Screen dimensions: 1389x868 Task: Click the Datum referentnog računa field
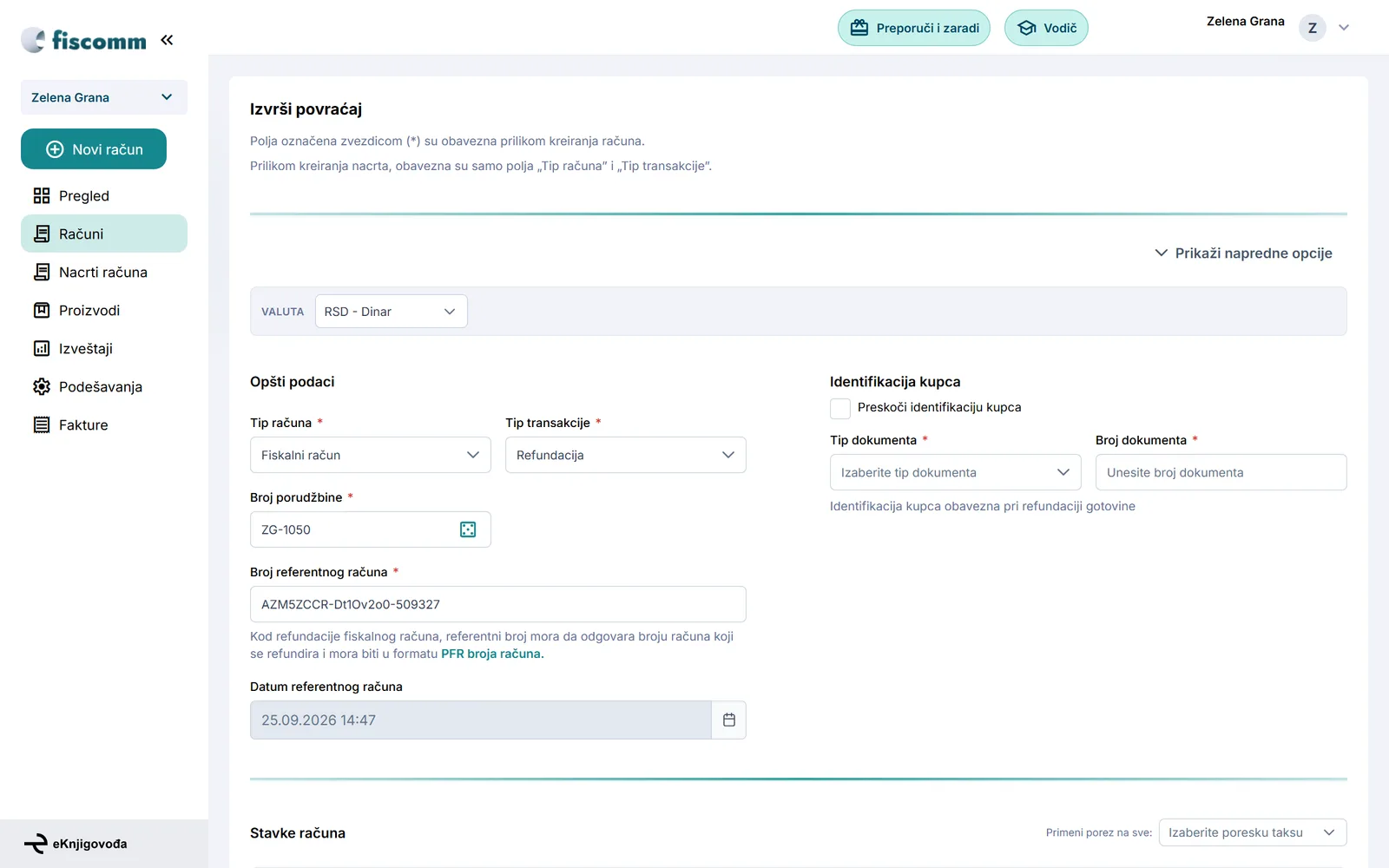481,720
